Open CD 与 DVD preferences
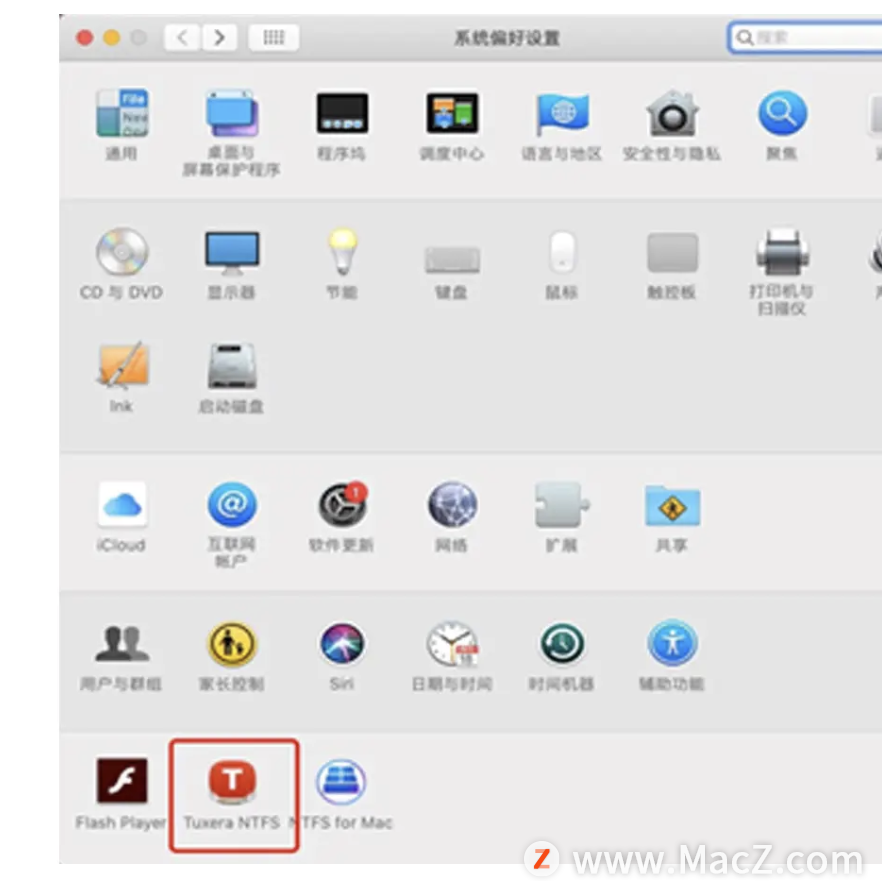 pyautogui.click(x=121, y=251)
